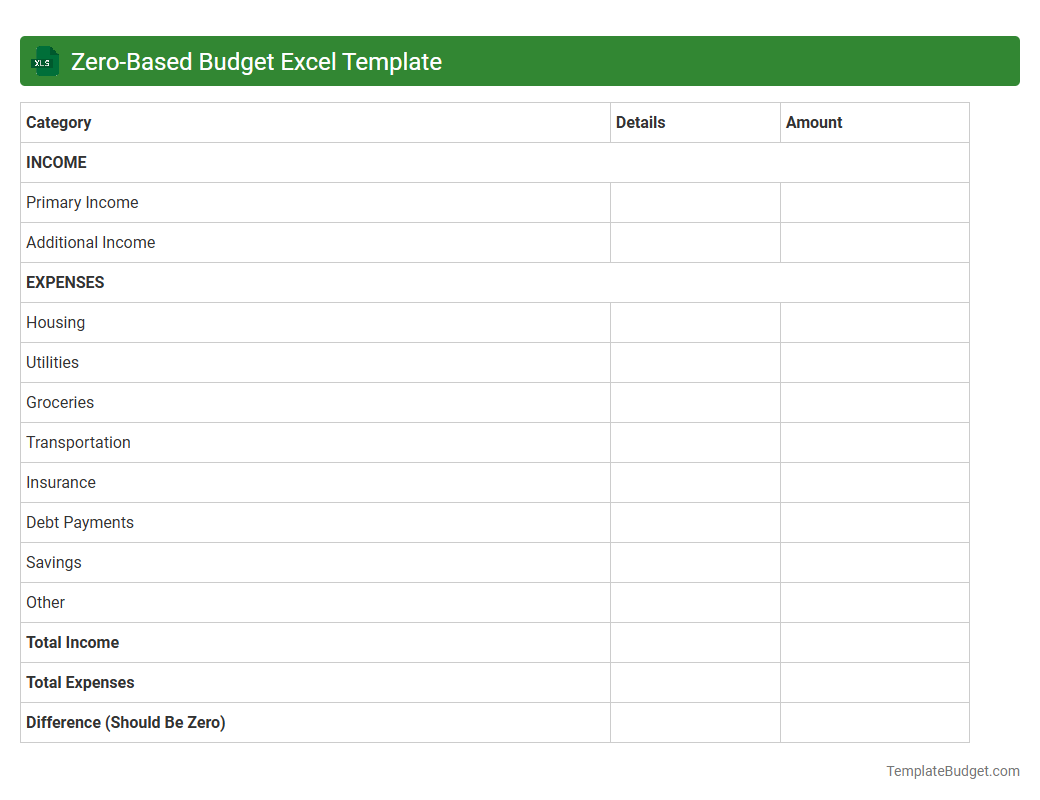Click the Transportation cell
The width and height of the screenshot is (1040, 800).
tap(78, 442)
